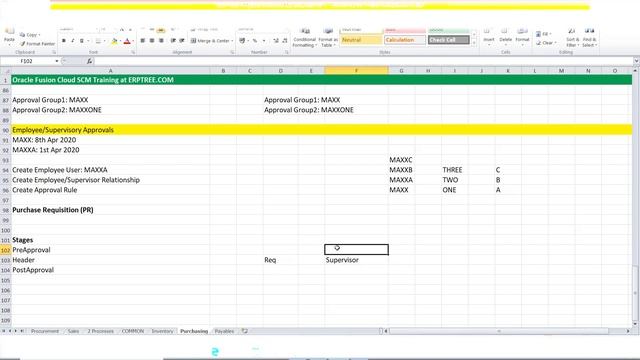Toggle Italic formatting
This screenshot has height=360, width=640.
coord(73,41)
